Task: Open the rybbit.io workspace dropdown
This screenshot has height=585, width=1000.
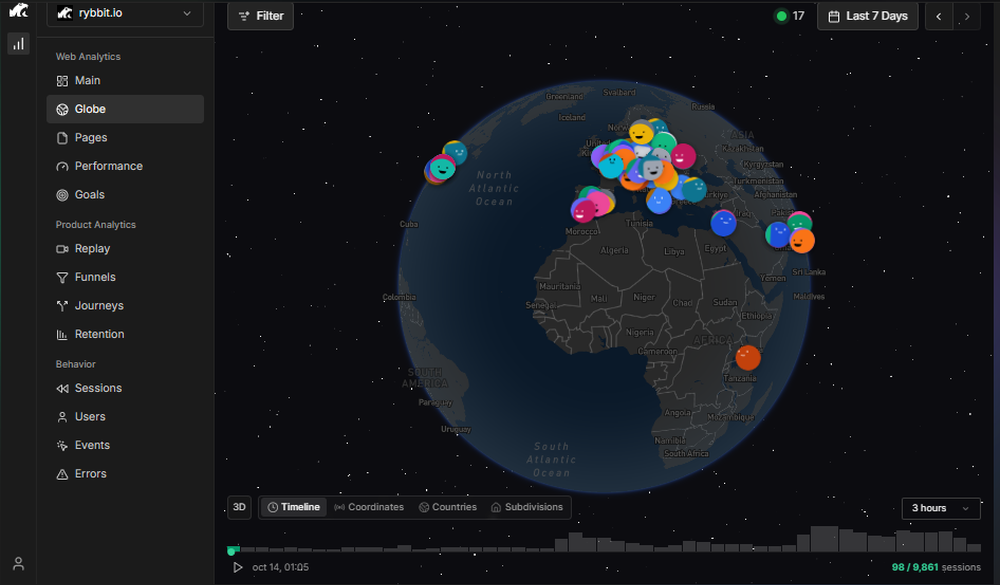Action: [124, 14]
